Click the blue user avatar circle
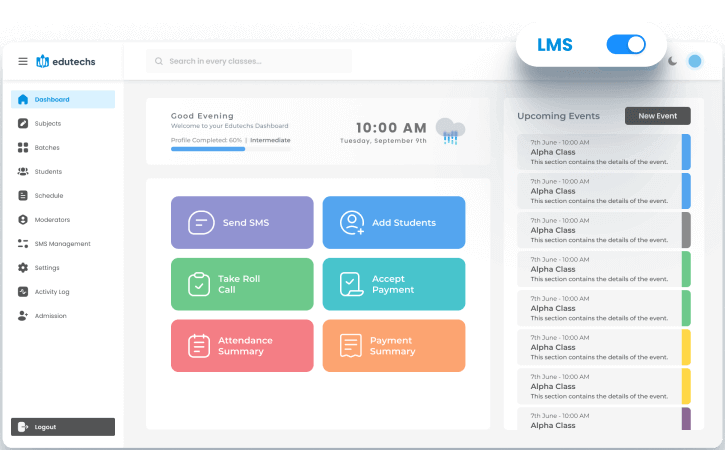The height and width of the screenshot is (450, 725). point(695,61)
